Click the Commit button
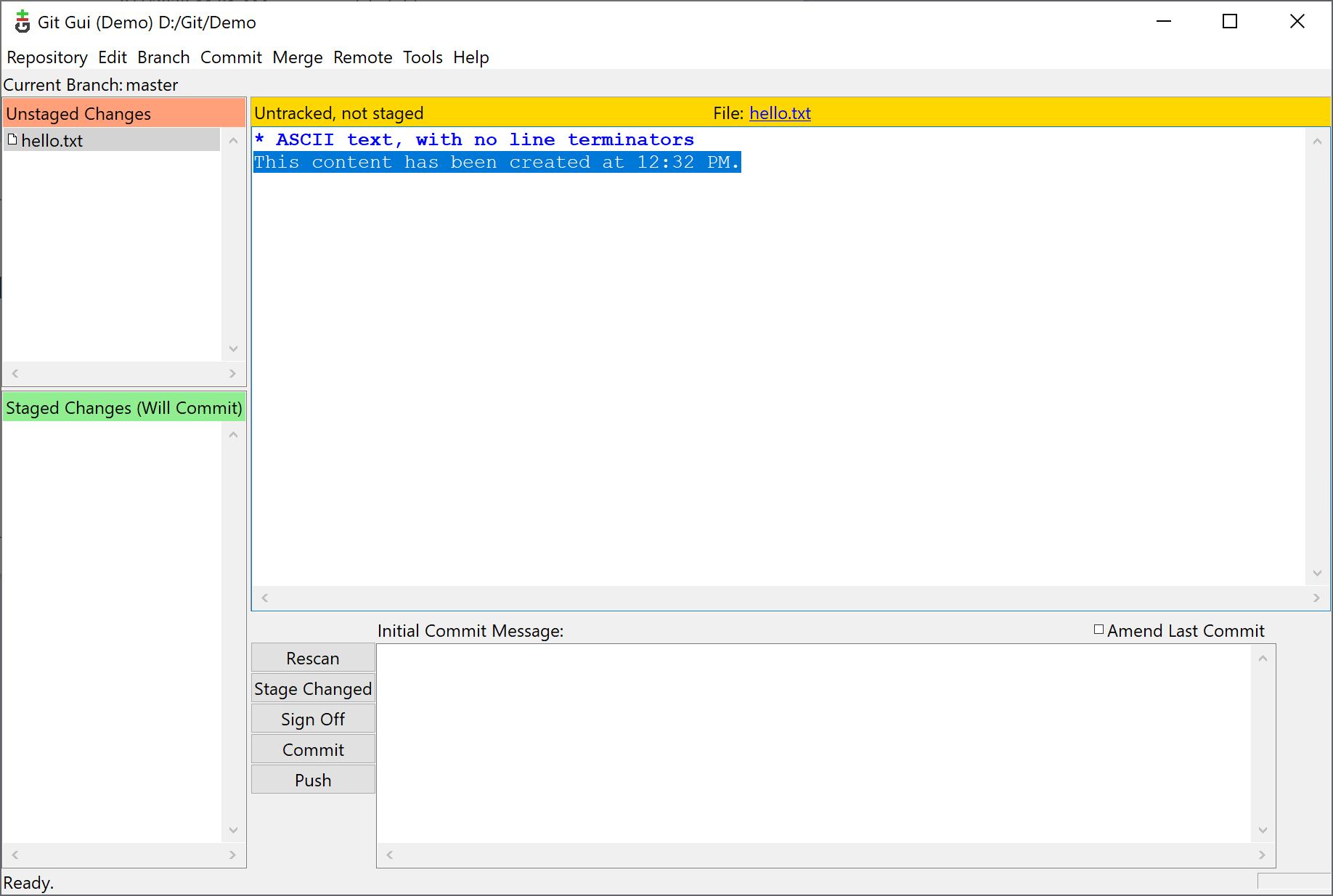Screen dimensions: 1333x896 pyautogui.click(x=313, y=749)
